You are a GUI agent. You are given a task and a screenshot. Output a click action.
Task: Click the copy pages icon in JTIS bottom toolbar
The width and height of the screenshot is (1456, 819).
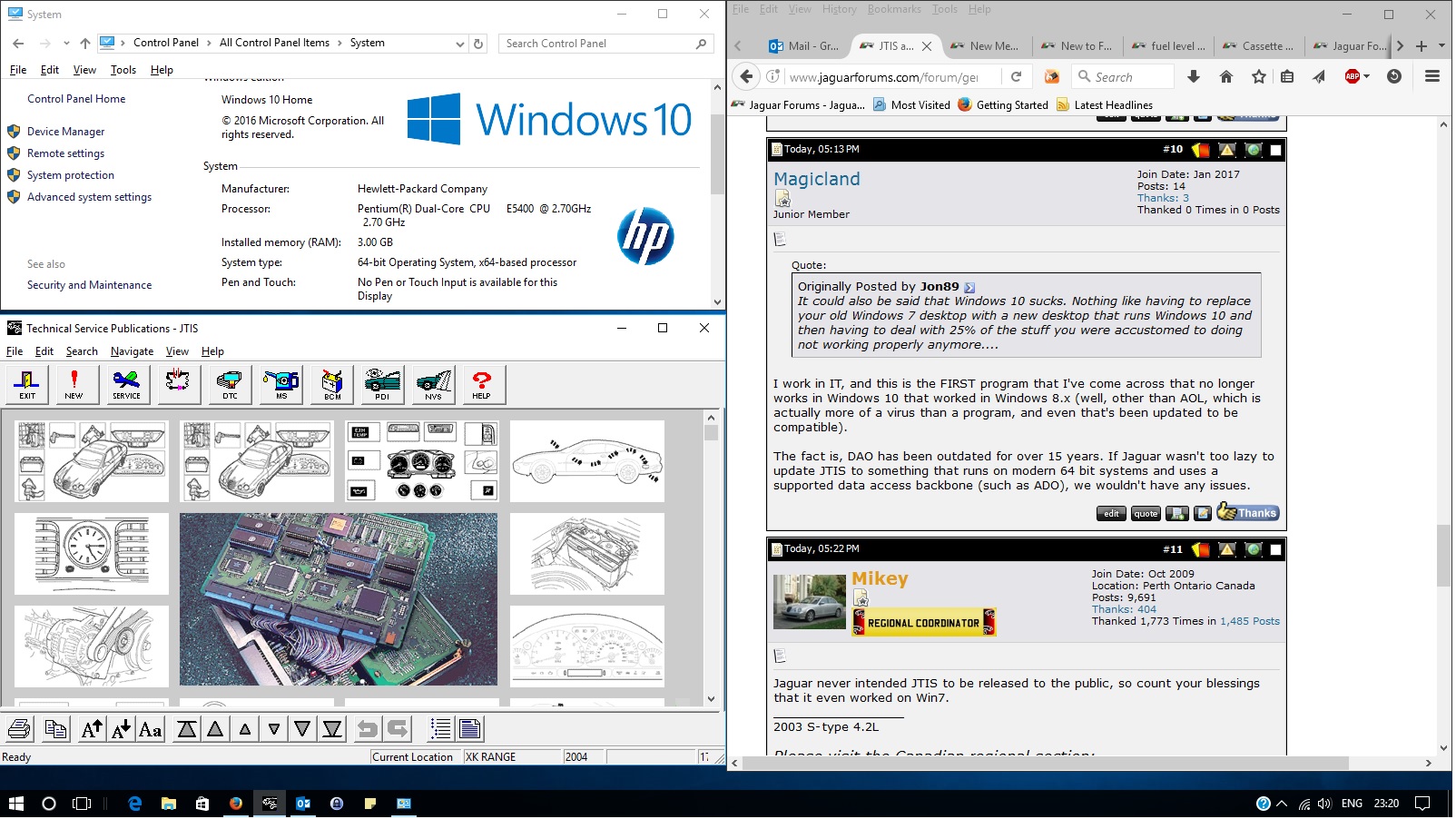55,729
